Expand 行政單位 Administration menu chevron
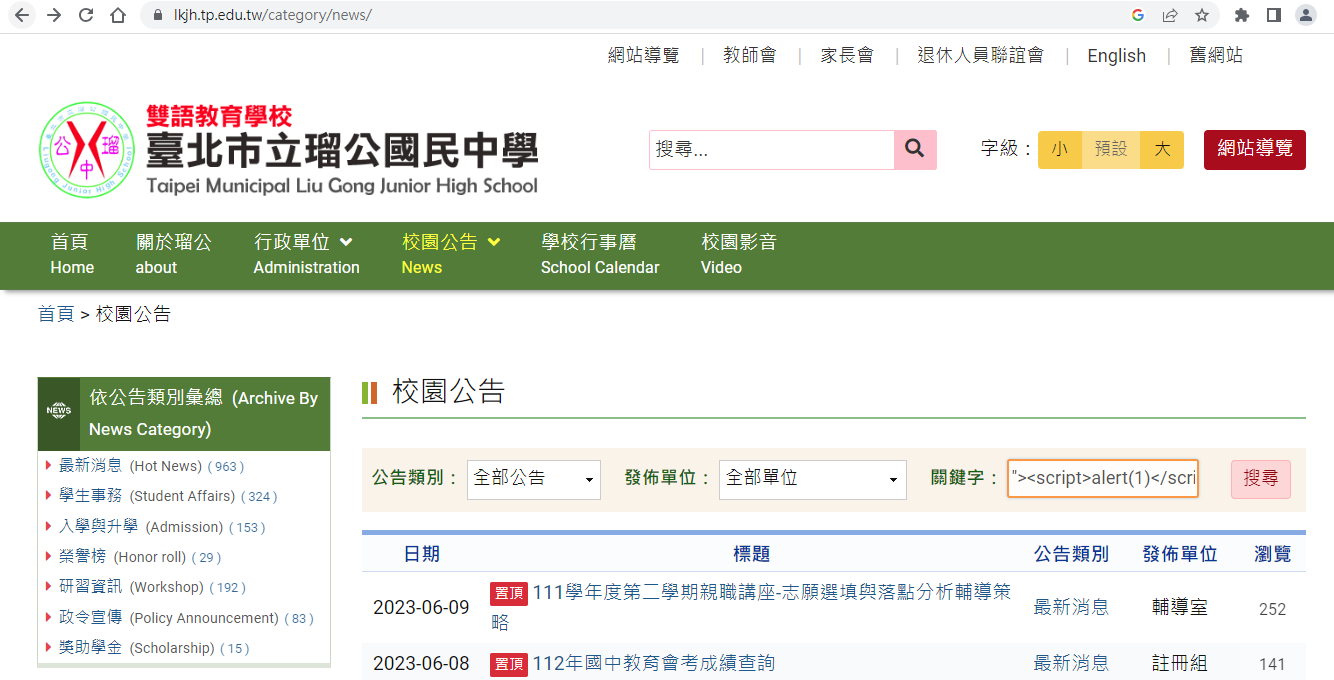1334x680 pixels. [x=346, y=242]
